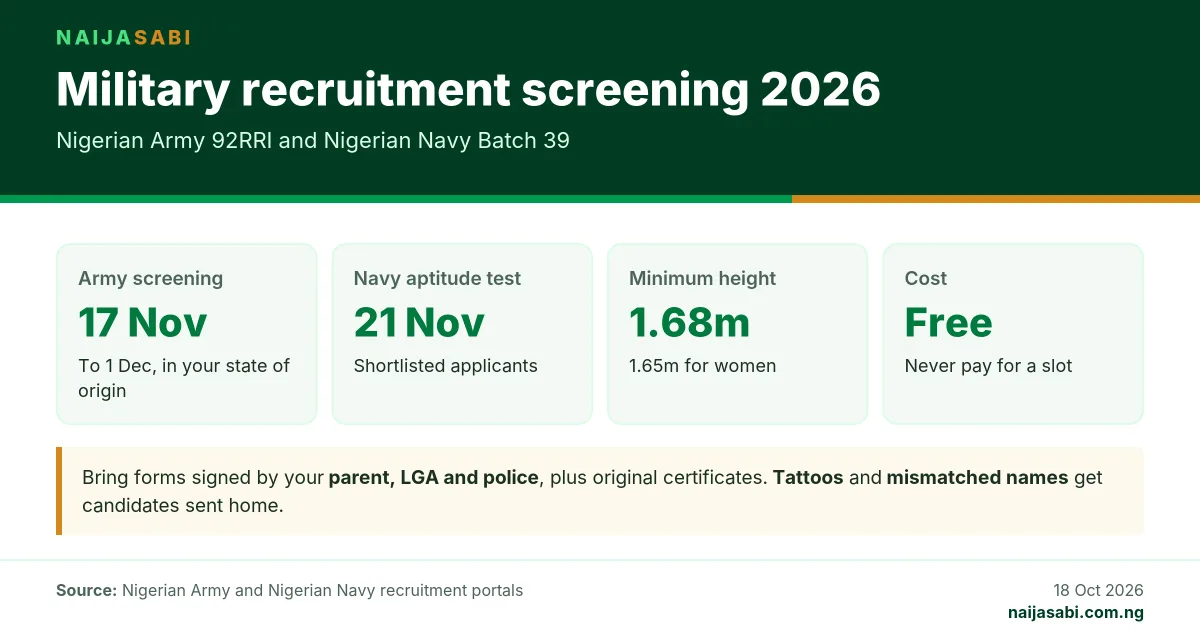Click 'Nigerian Army and Nigerian Navy recruitment portals'

pyautogui.click(x=322, y=591)
